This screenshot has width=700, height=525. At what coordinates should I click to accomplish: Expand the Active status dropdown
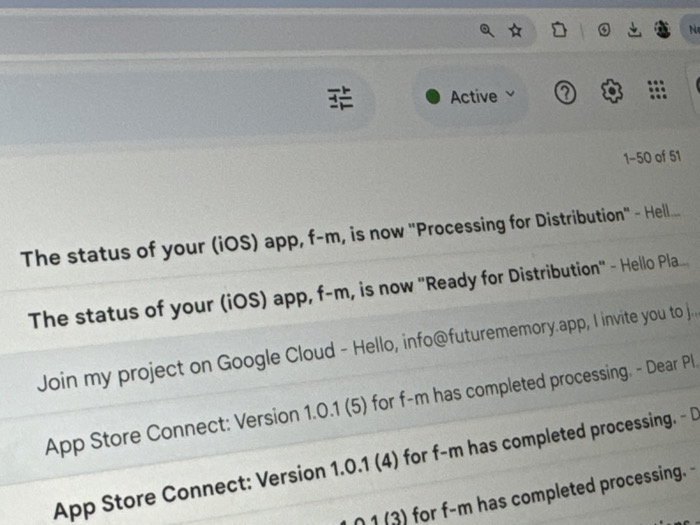(x=471, y=96)
